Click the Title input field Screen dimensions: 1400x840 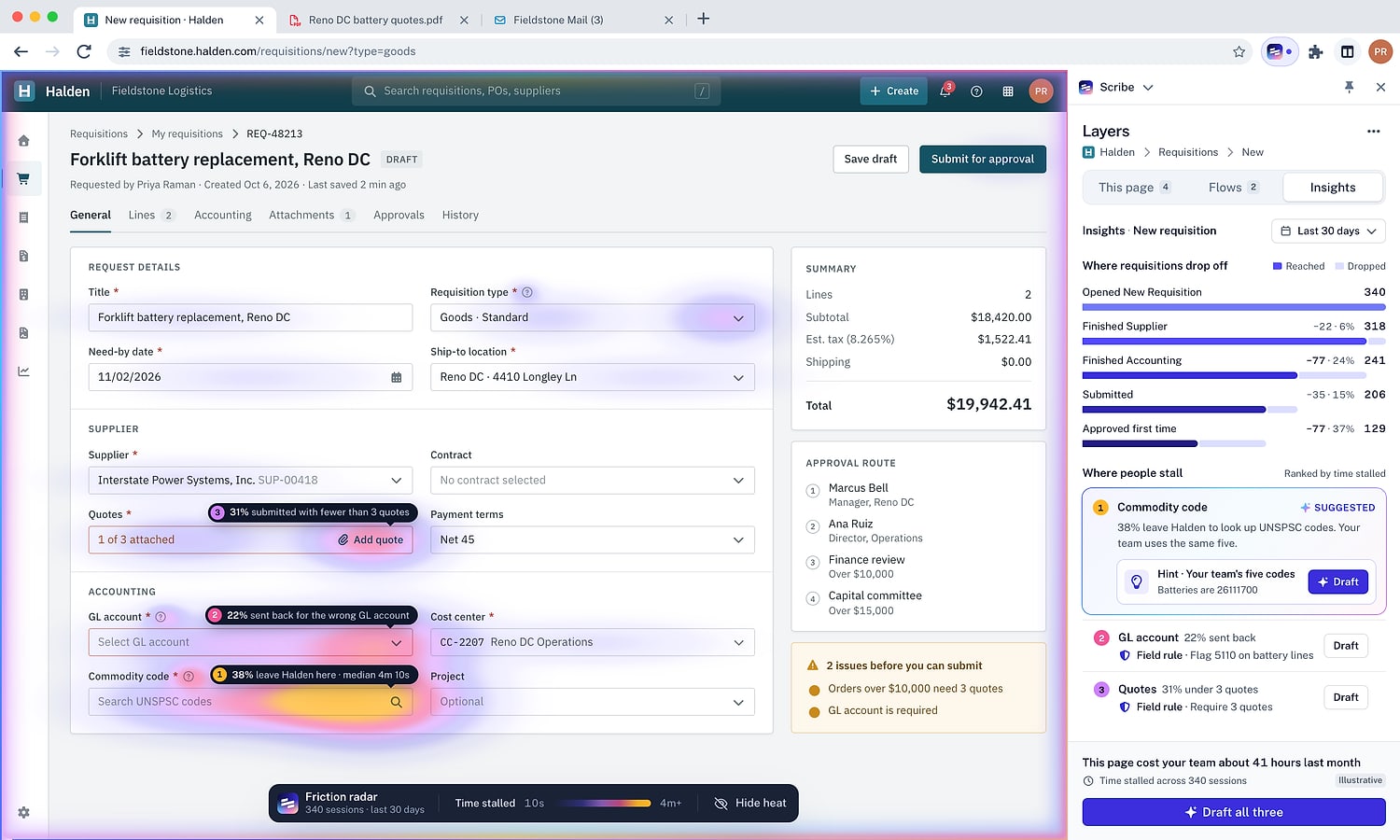coord(250,317)
